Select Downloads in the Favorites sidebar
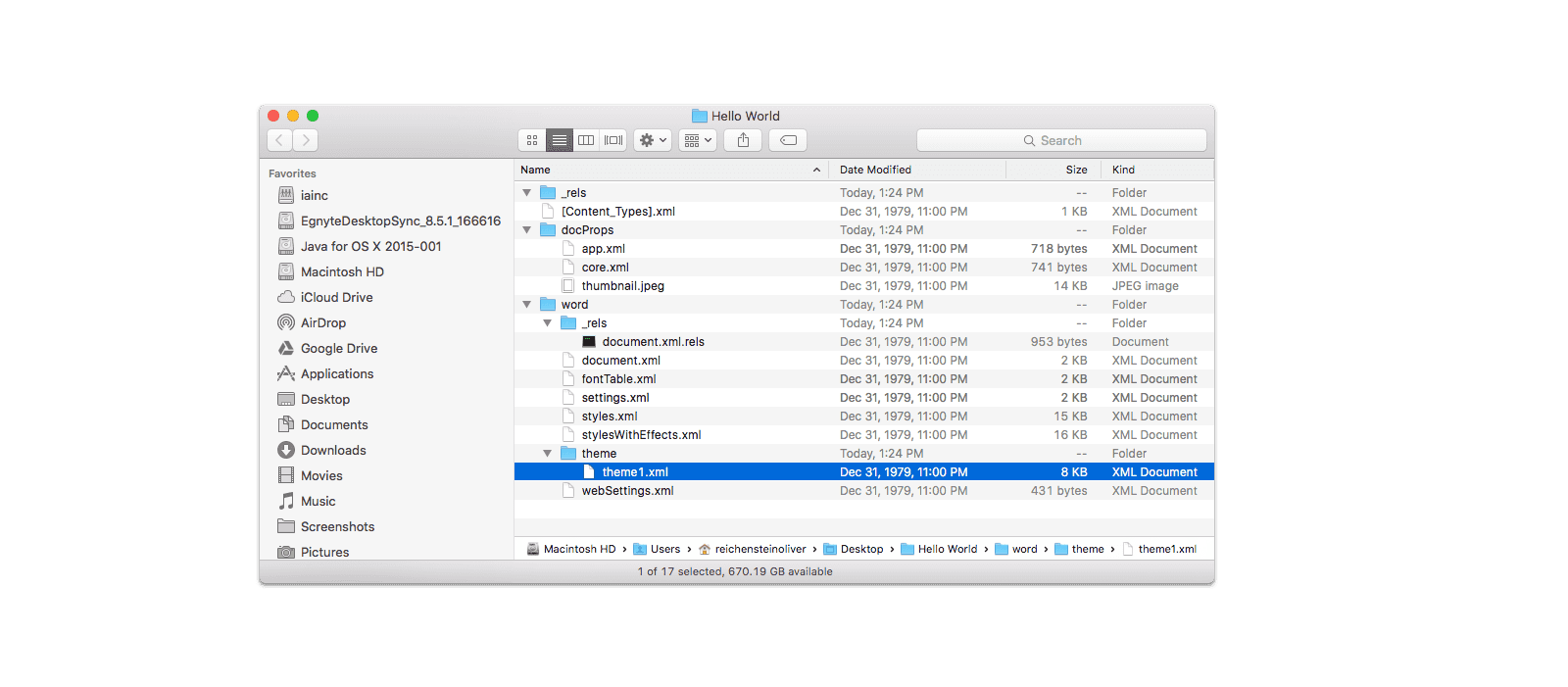The height and width of the screenshot is (687, 1568). tap(333, 450)
